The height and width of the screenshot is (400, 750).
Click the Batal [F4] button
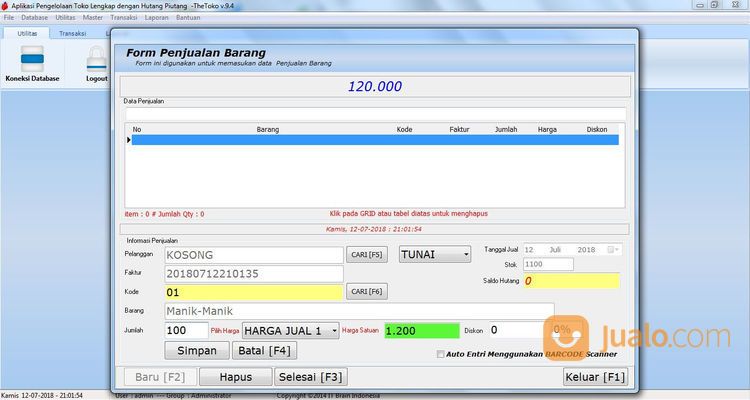[265, 351]
